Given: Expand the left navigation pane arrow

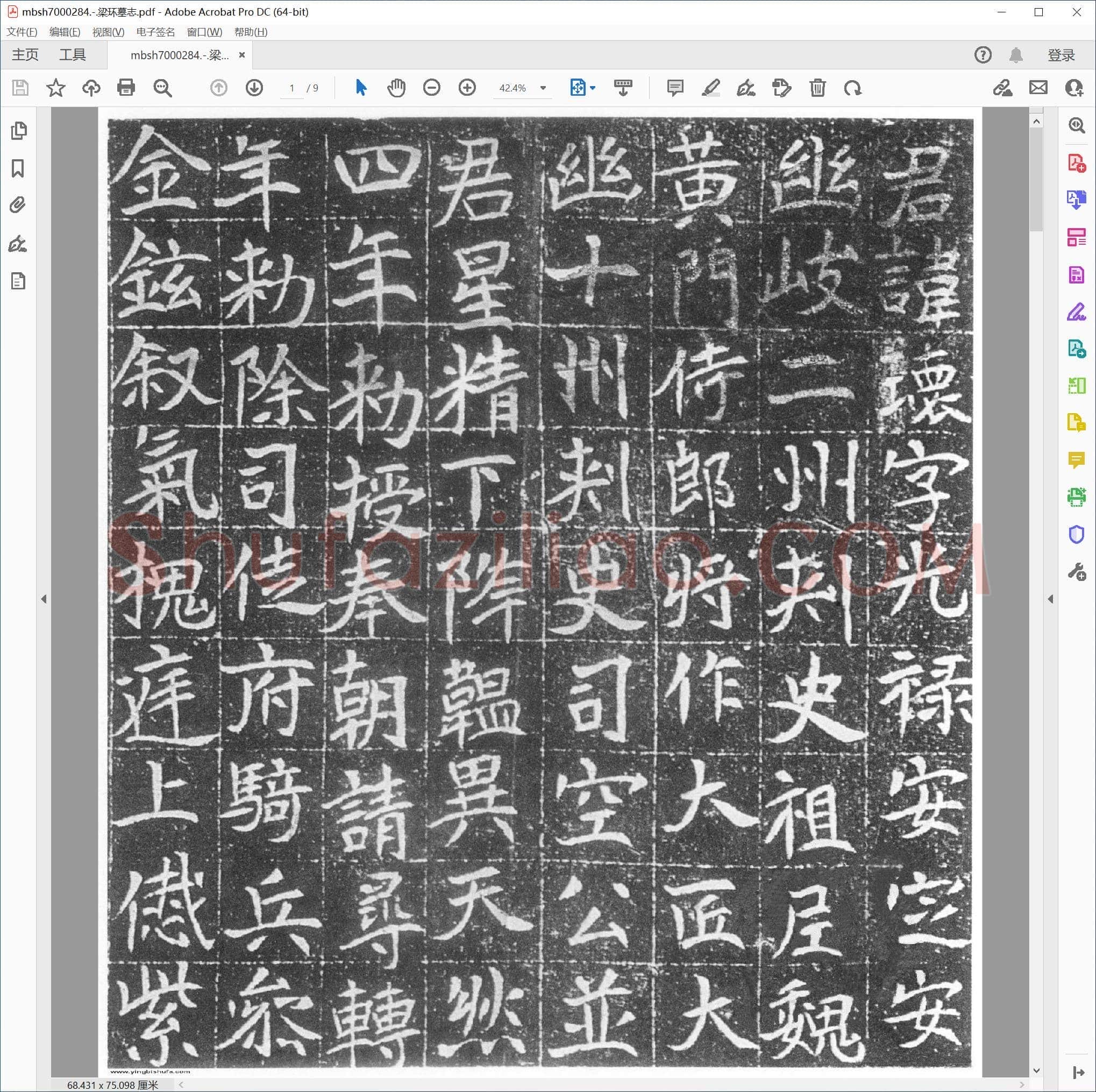Looking at the screenshot, I should [44, 599].
